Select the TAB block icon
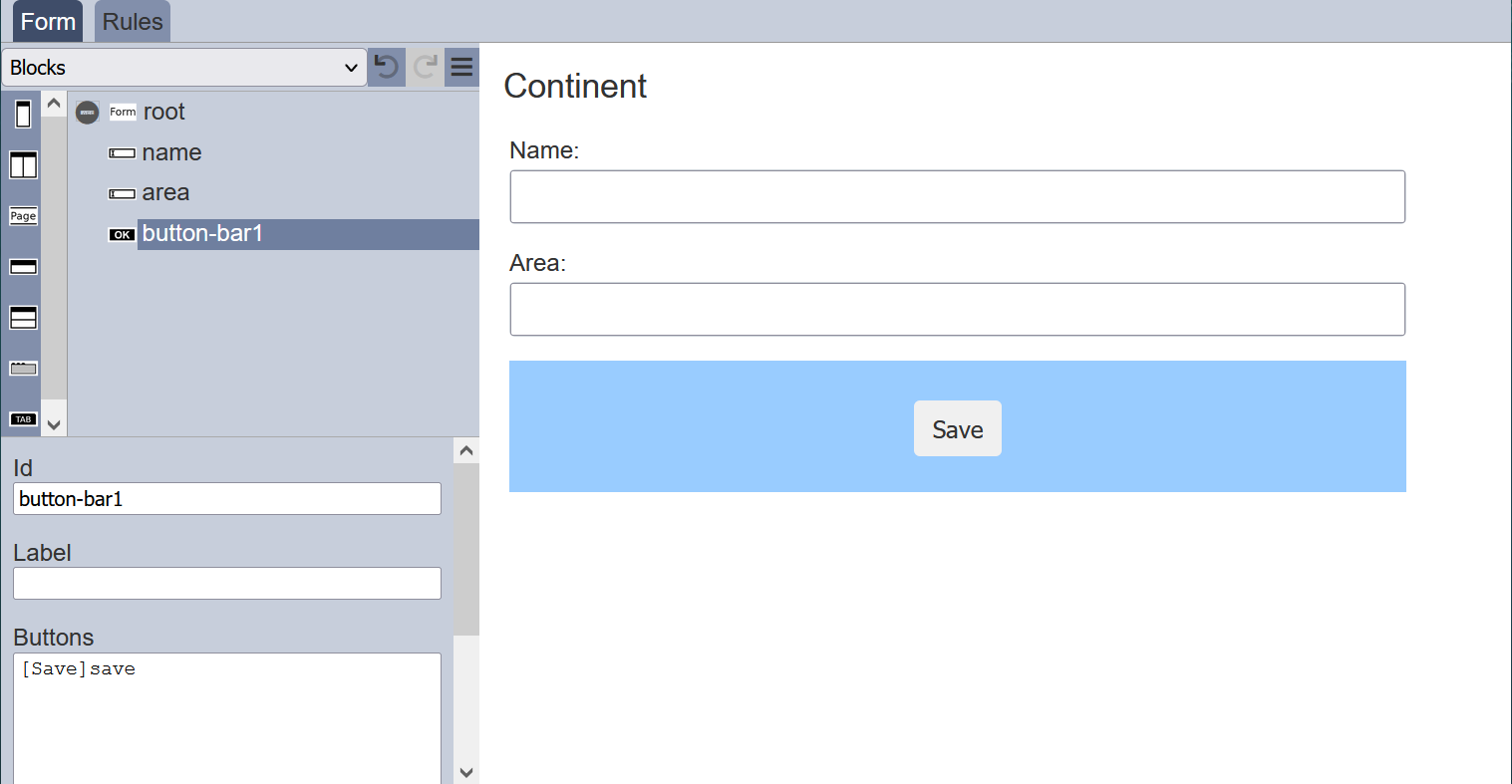This screenshot has width=1512, height=784. (23, 419)
